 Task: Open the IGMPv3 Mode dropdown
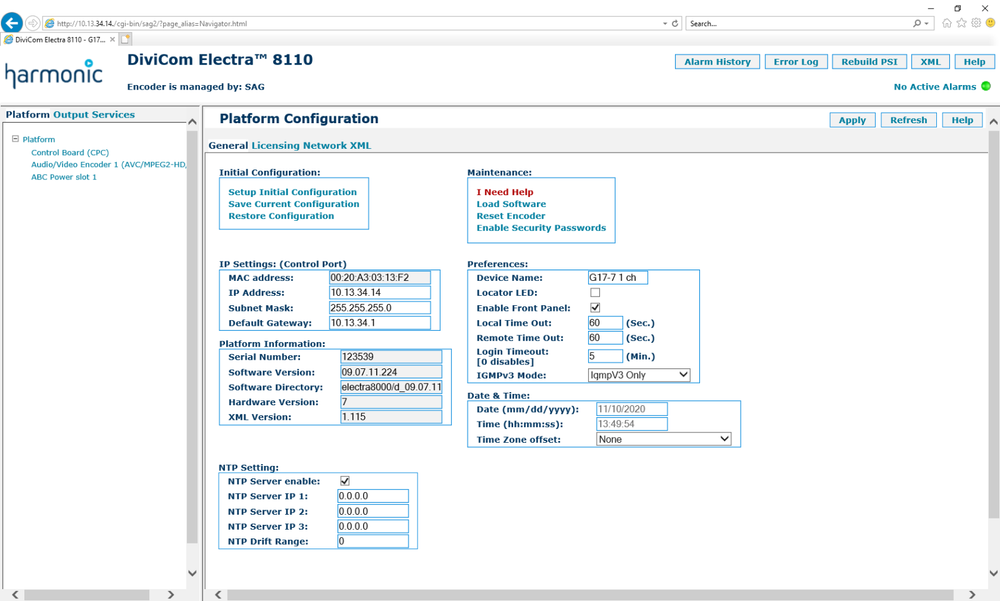(x=638, y=375)
